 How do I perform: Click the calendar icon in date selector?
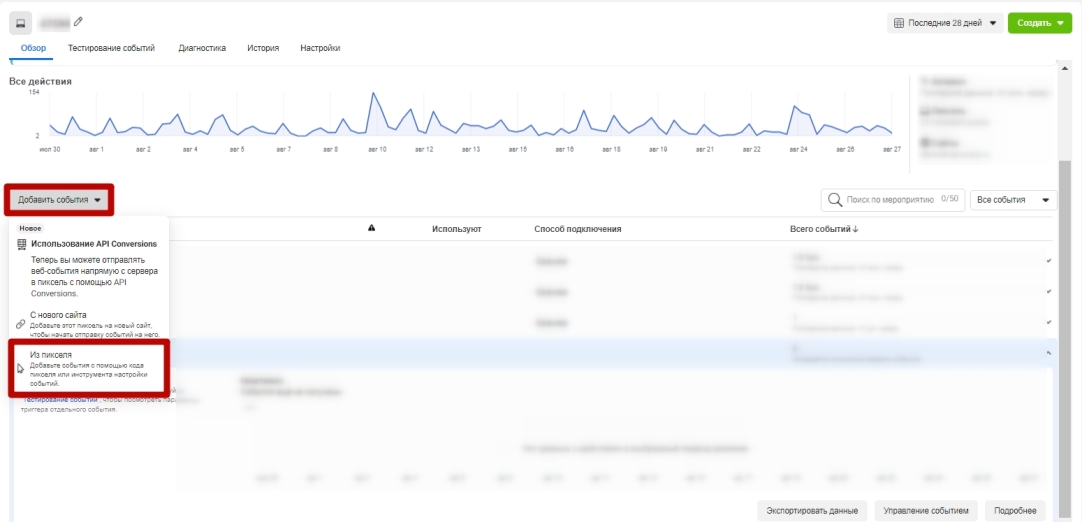point(899,23)
